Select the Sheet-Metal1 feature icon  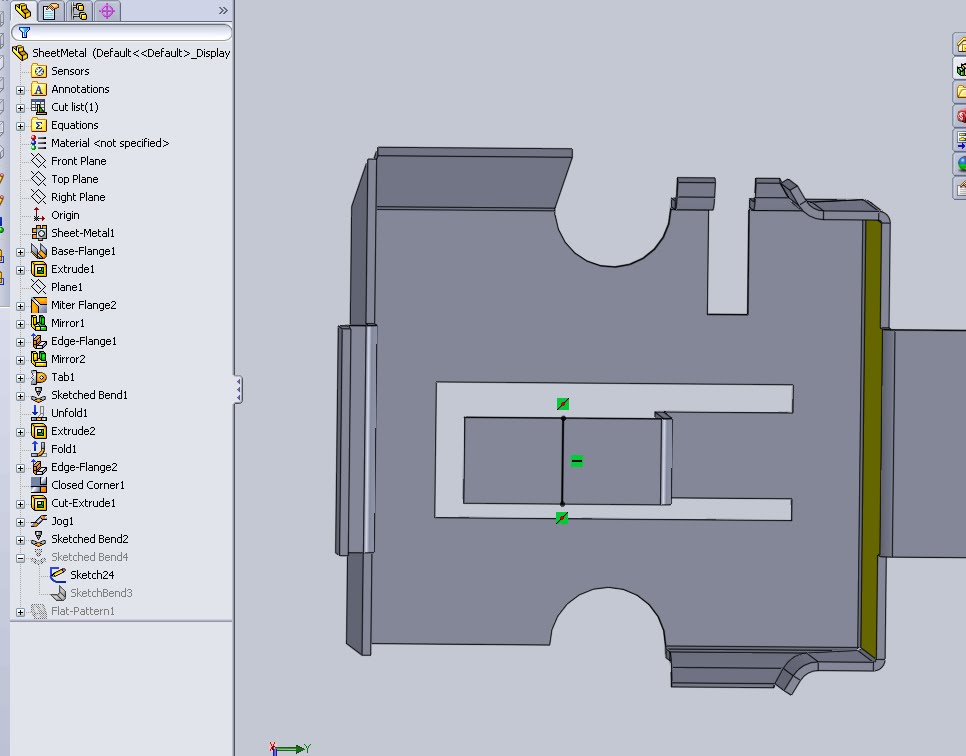[39, 233]
